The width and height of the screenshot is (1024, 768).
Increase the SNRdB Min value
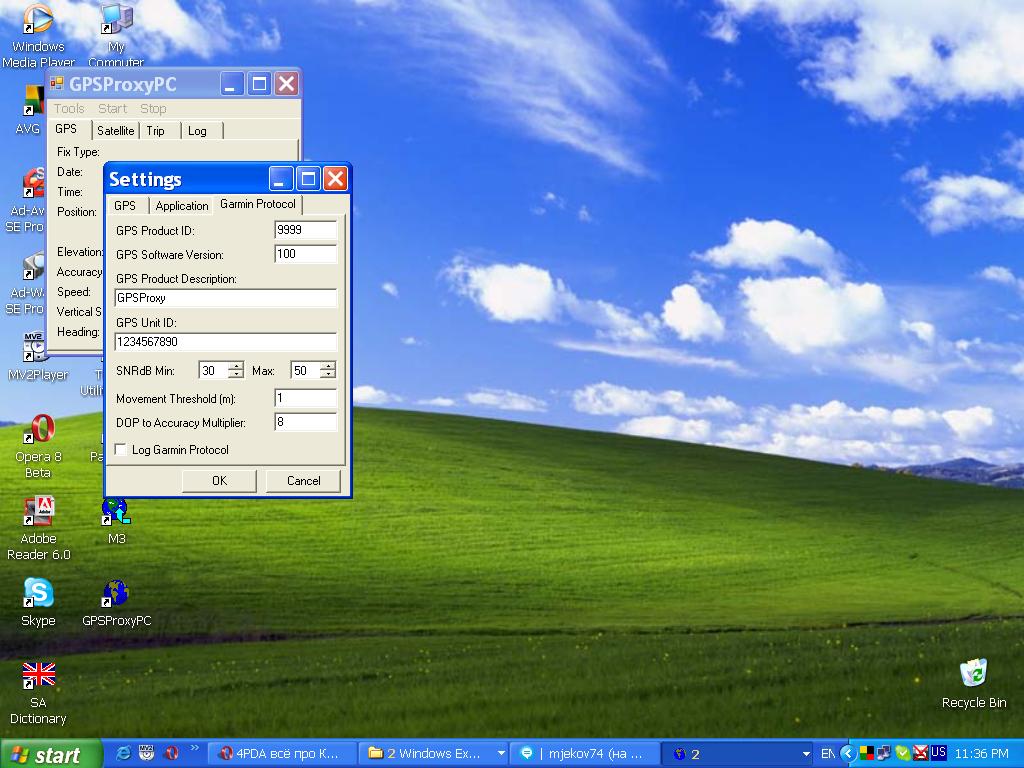pos(236,366)
